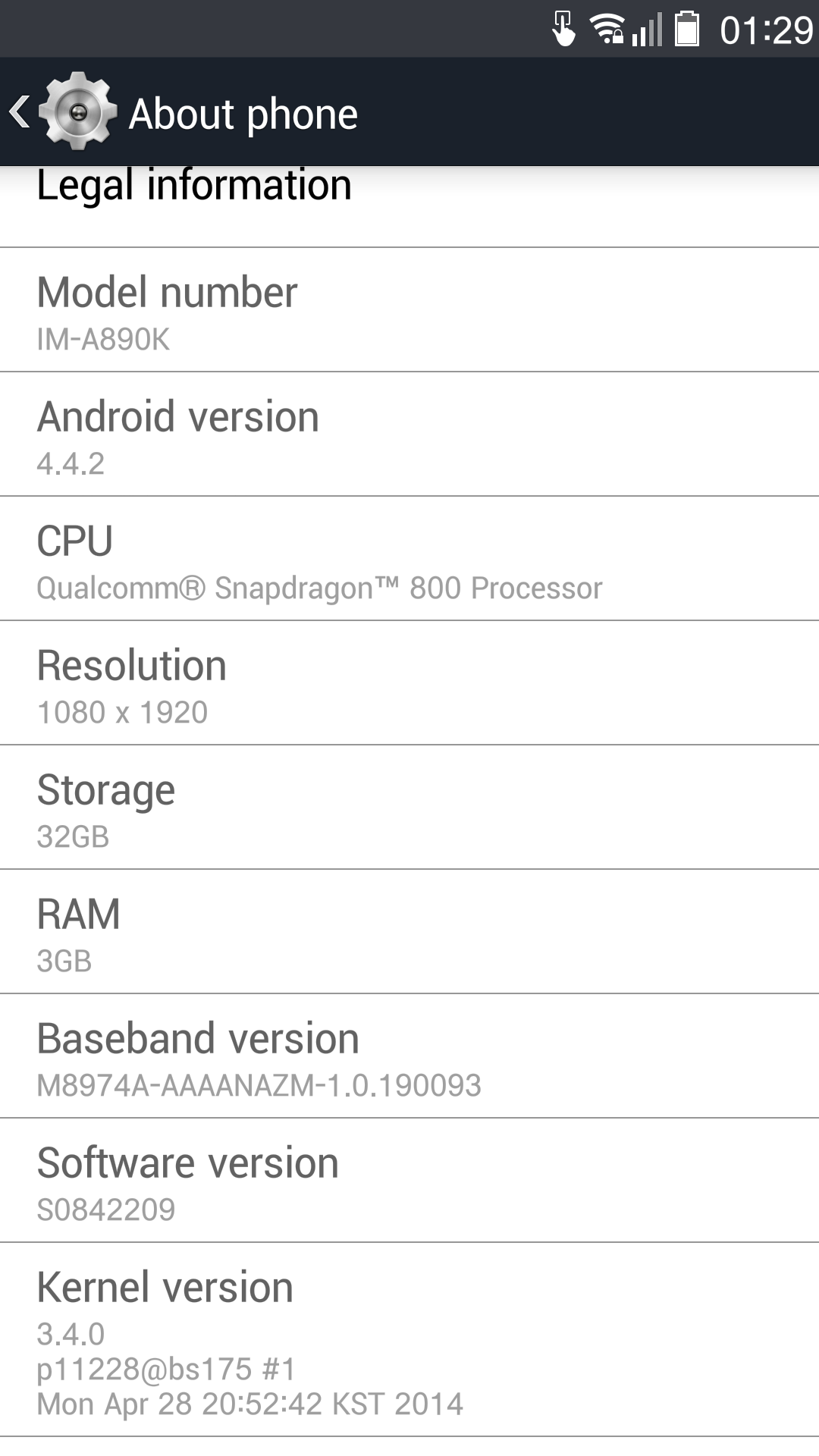Image resolution: width=819 pixels, height=1456 pixels.
Task: Tap the Settings gear icon
Action: coord(77,111)
